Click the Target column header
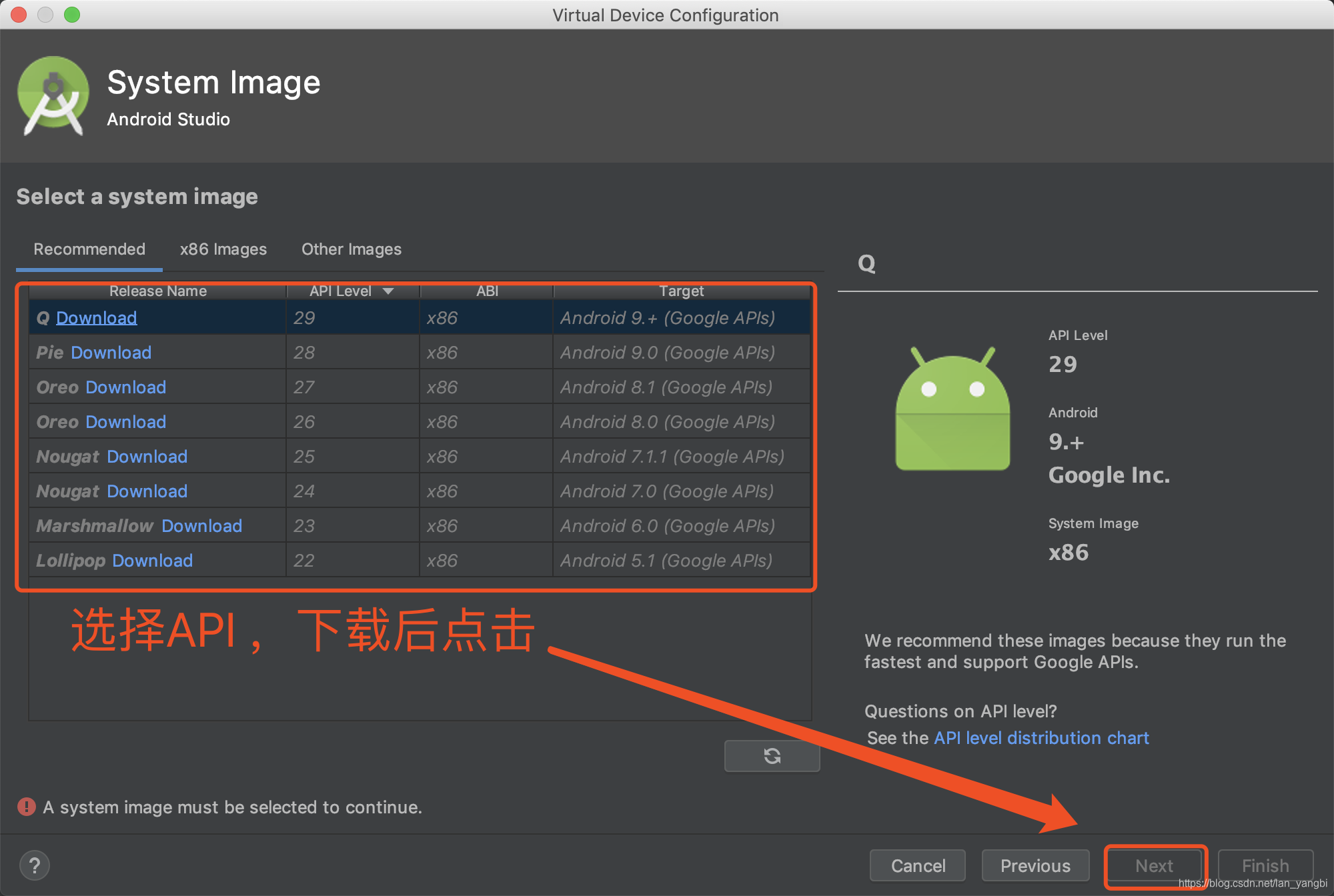1334x896 pixels. pyautogui.click(x=682, y=291)
